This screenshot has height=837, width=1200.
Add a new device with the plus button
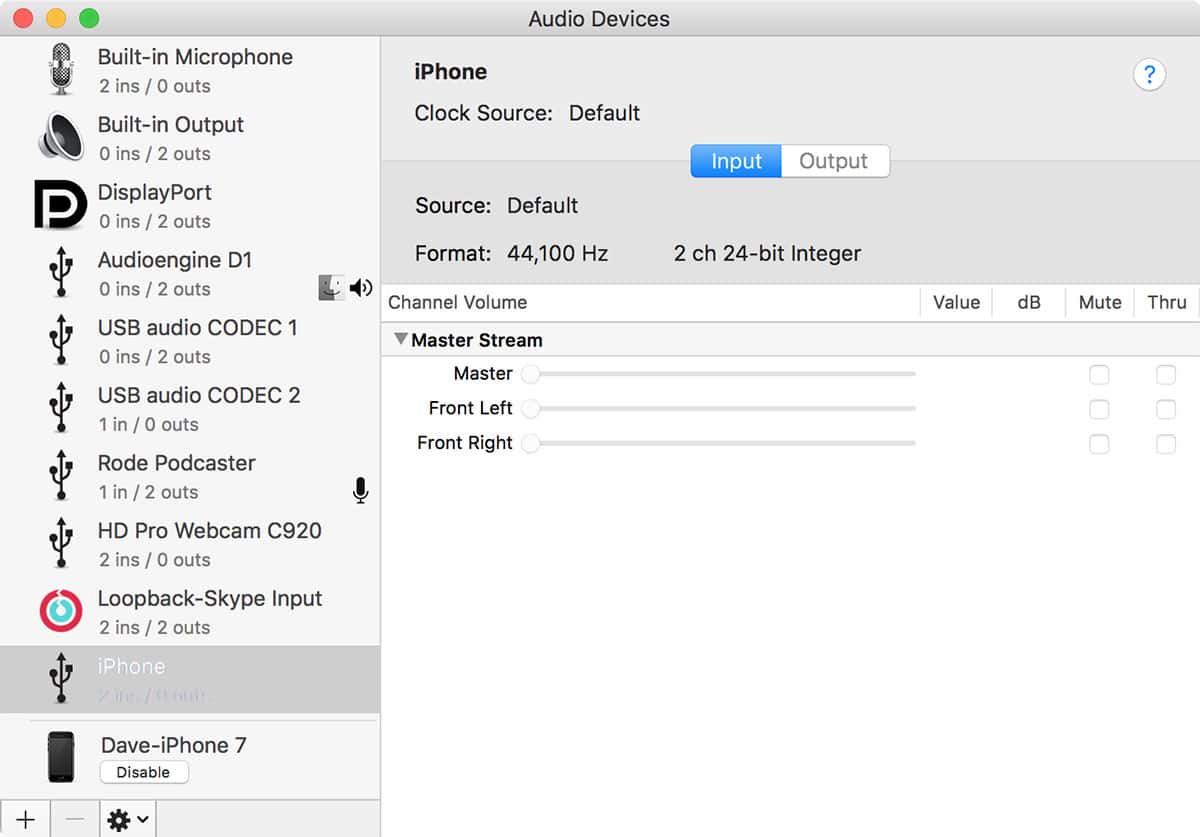25,819
